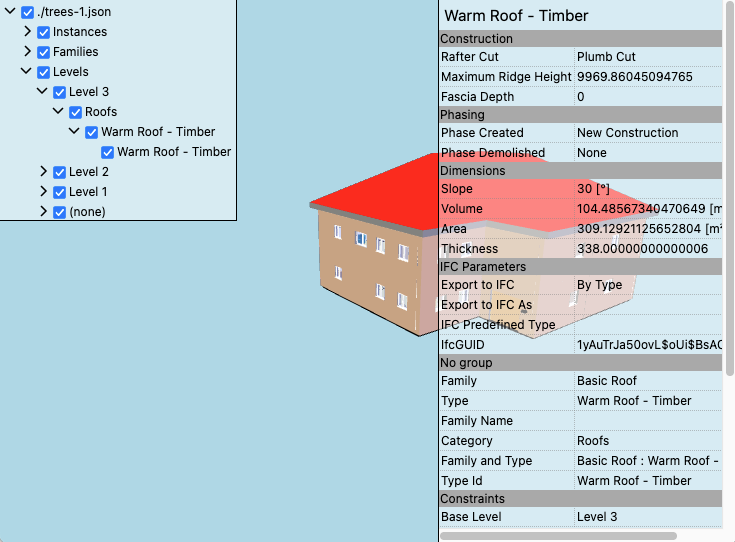Click the Export to IFC As property
Screen dimensions: 735x542
[x=487, y=305]
